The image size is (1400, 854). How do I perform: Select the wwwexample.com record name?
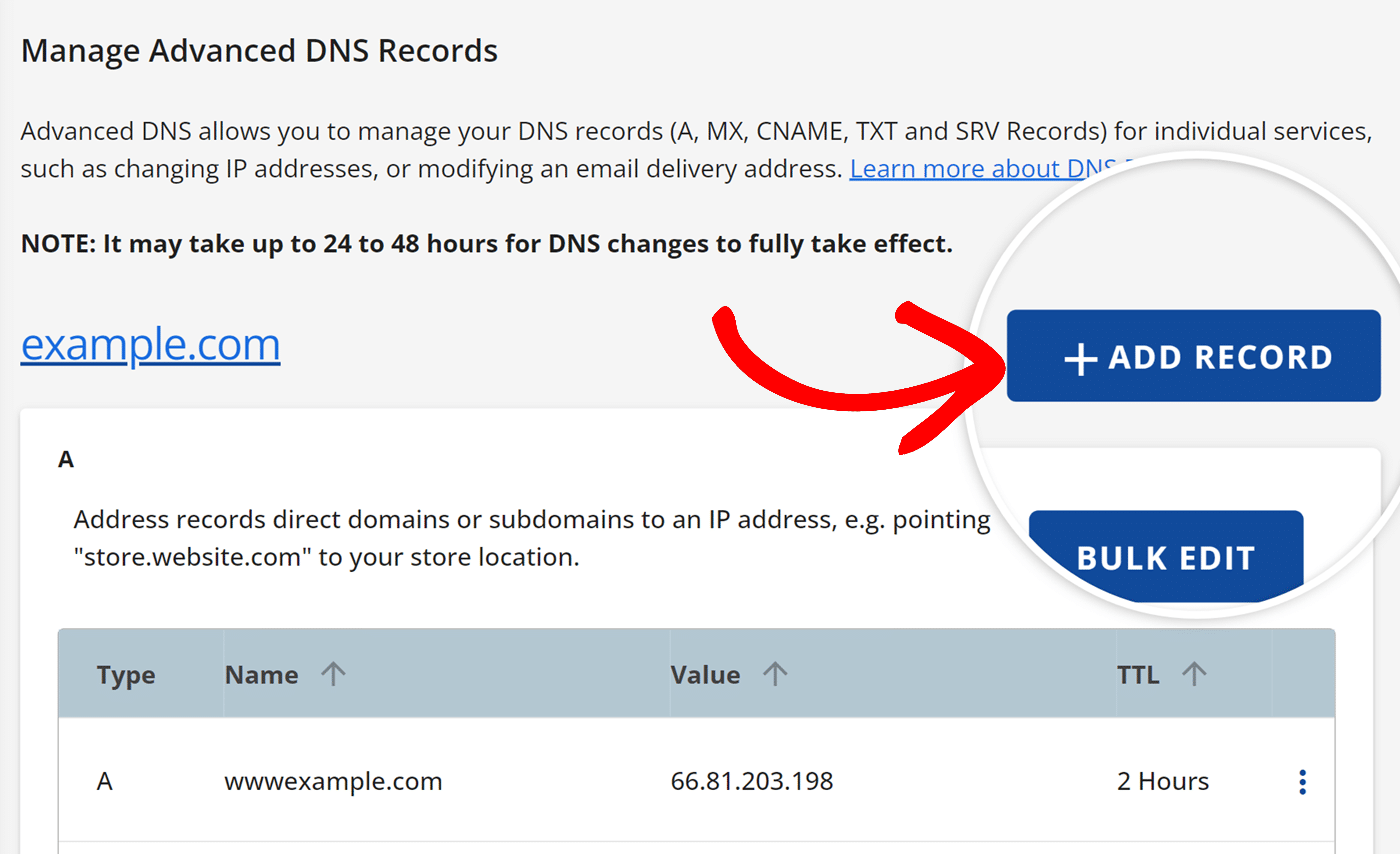(x=333, y=781)
